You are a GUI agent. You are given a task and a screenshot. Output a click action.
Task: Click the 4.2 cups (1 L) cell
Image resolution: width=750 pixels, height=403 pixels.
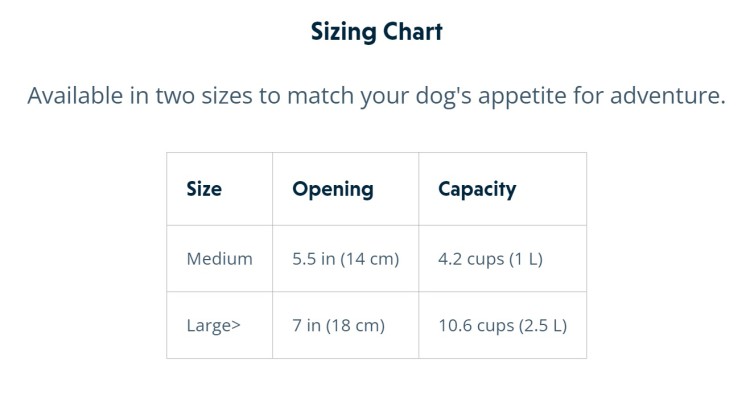502,259
